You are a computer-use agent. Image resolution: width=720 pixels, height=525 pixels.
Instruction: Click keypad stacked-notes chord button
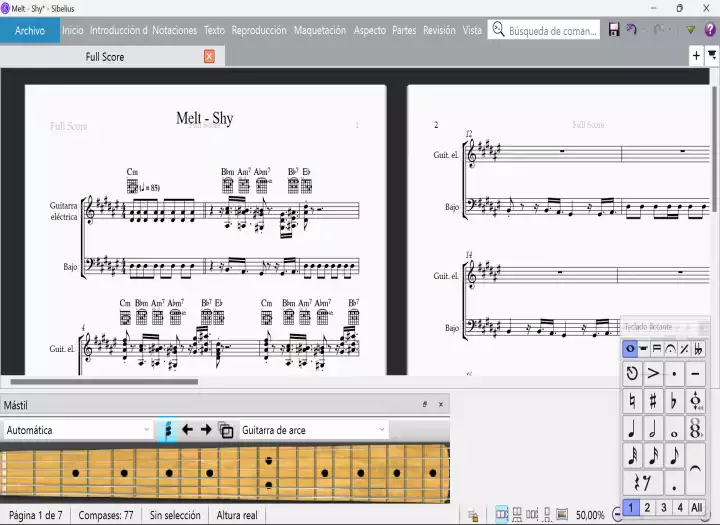695,428
